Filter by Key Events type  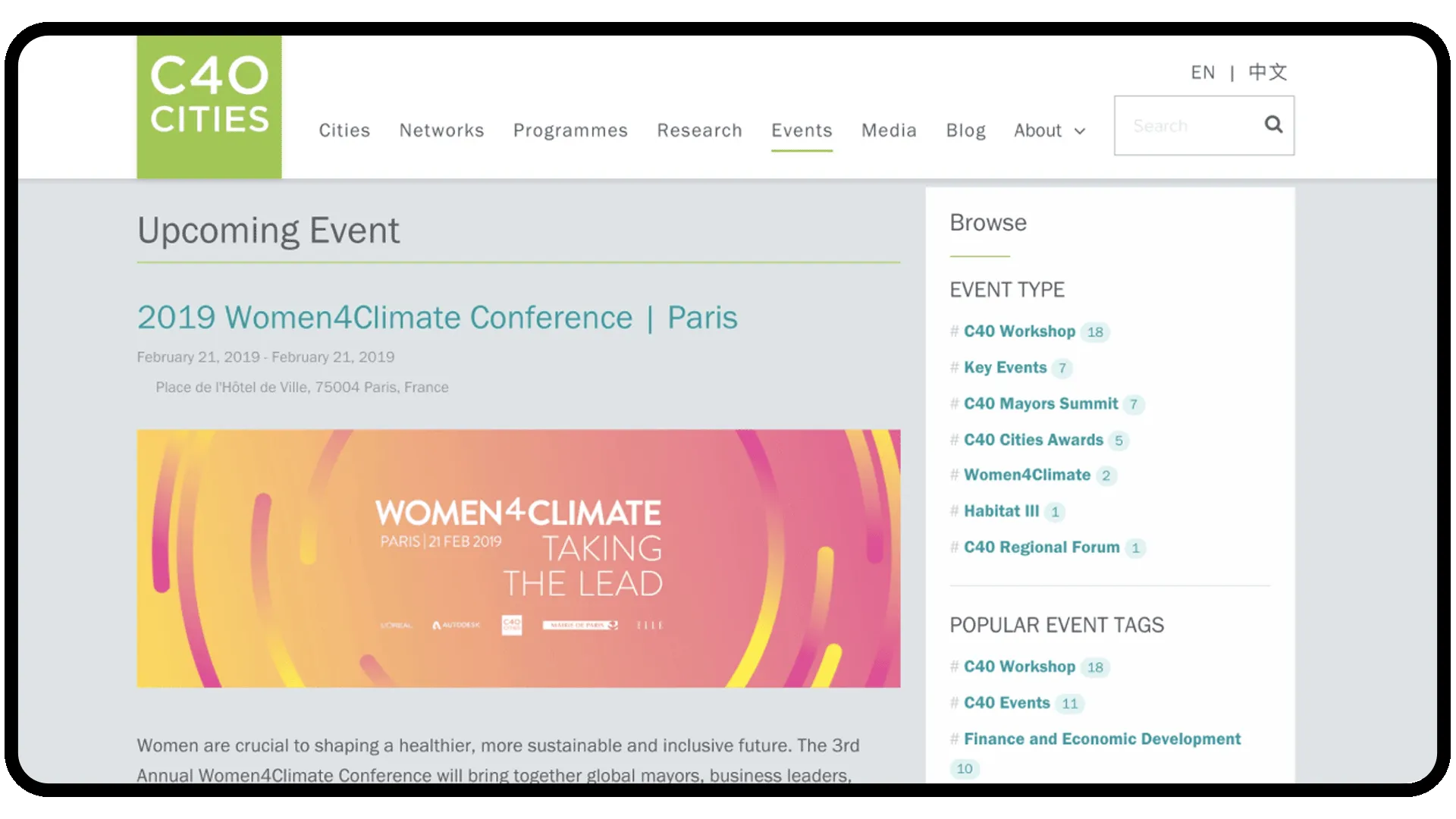point(1005,368)
